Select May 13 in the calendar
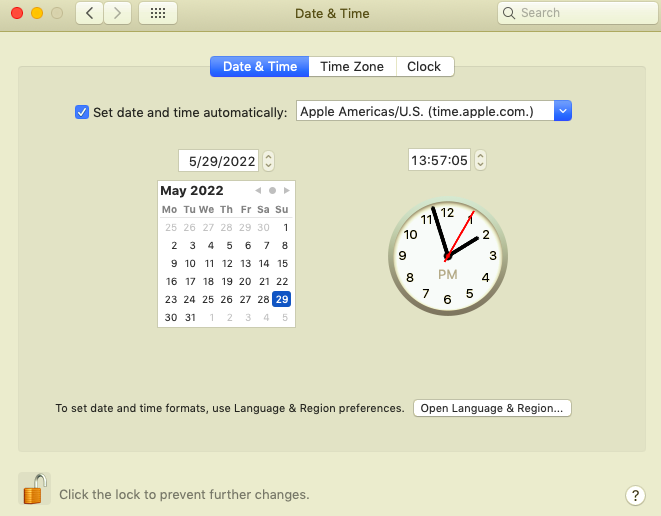The image size is (661, 516). (x=245, y=263)
